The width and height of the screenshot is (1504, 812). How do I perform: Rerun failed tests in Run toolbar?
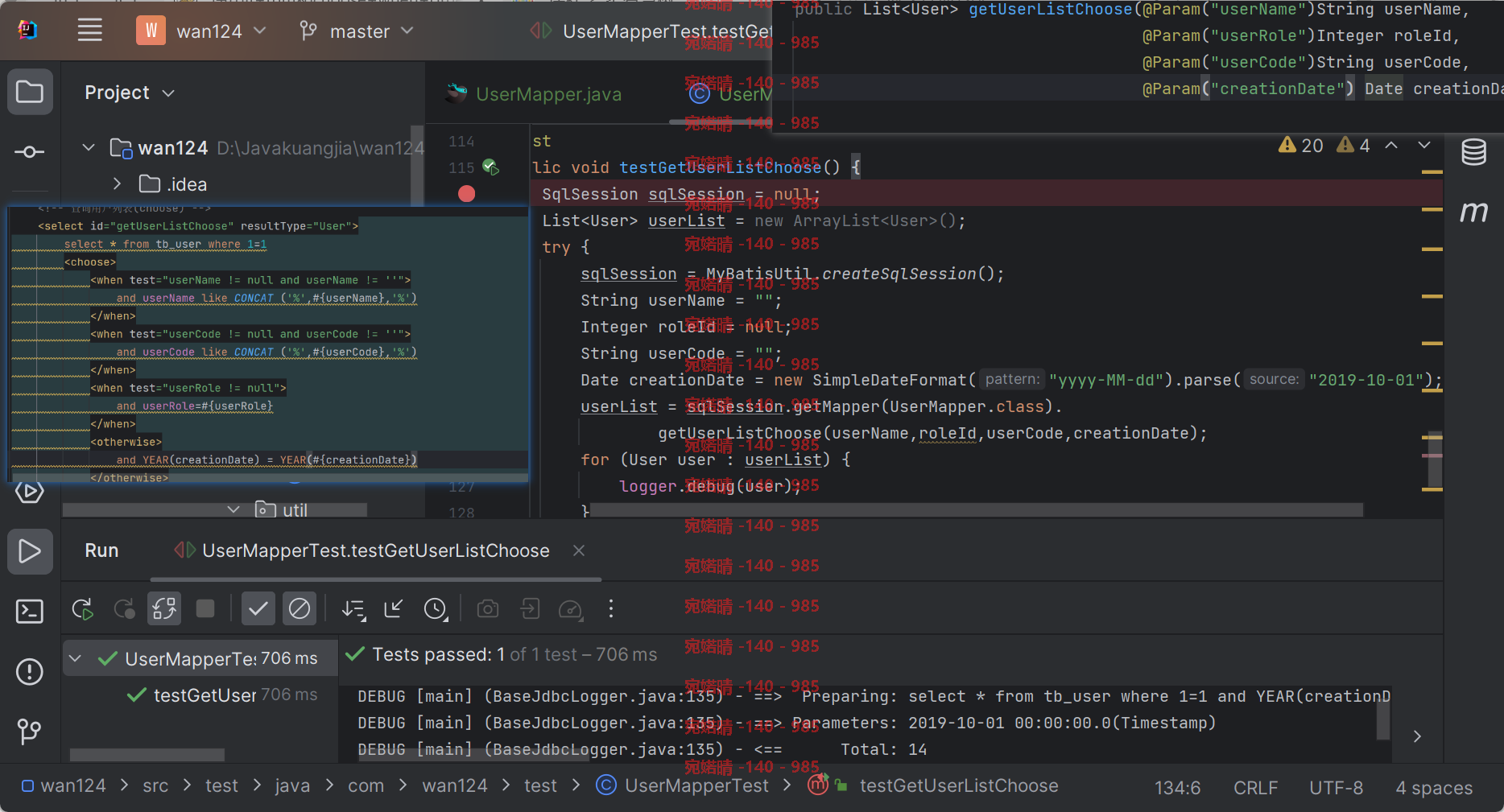[x=124, y=609]
